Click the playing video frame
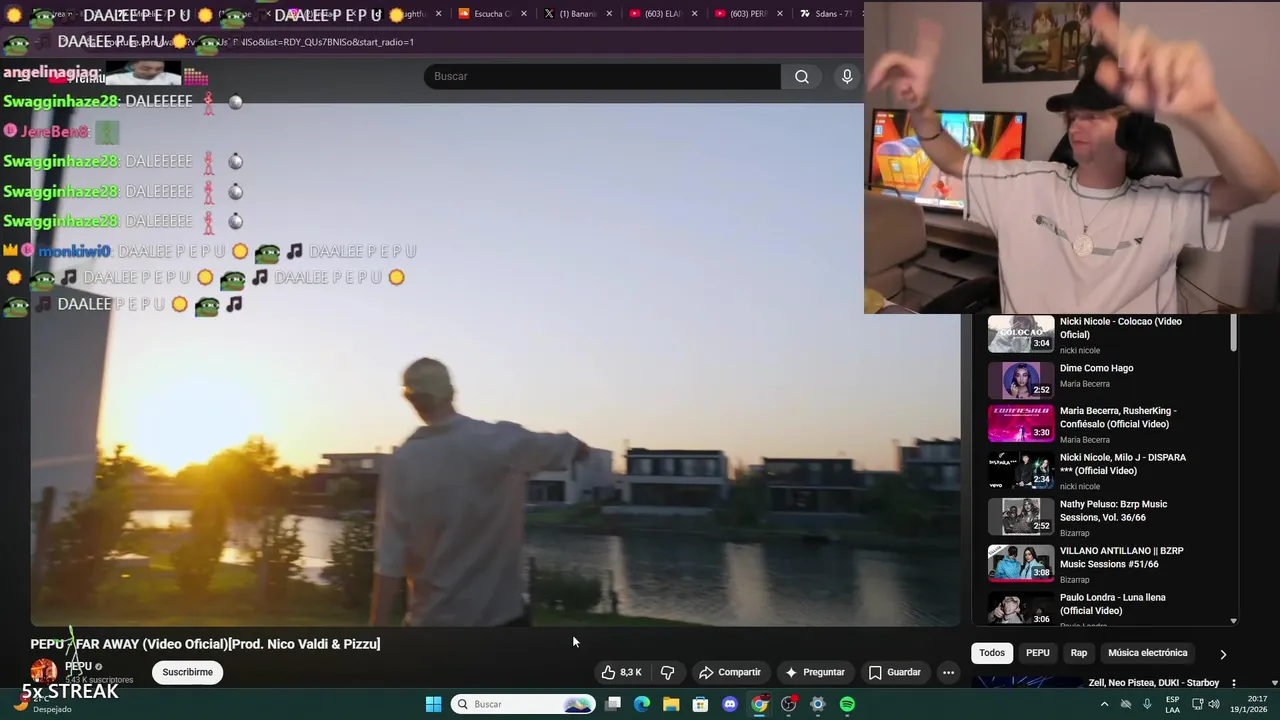The width and height of the screenshot is (1280, 720). click(x=495, y=365)
